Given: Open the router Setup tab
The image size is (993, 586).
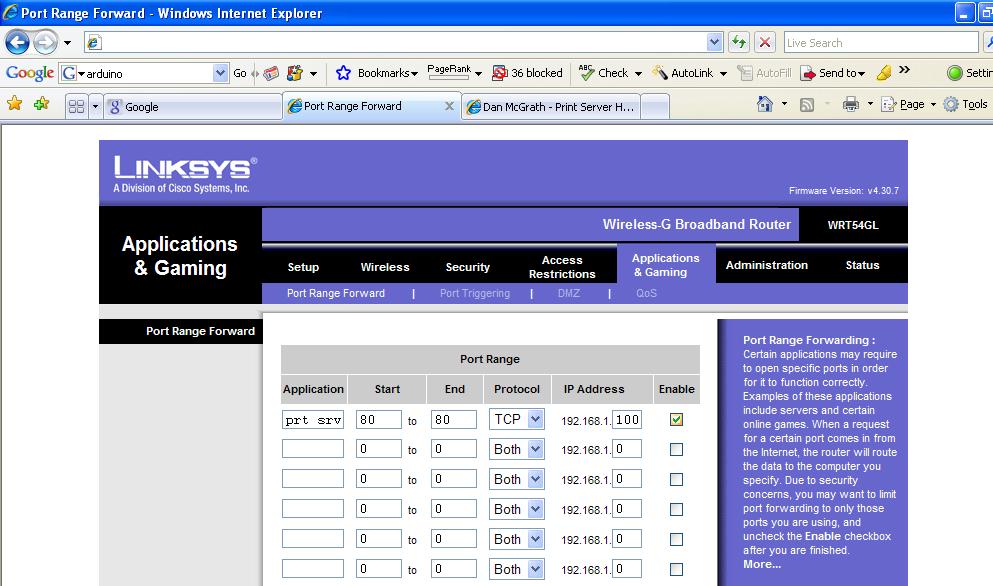Looking at the screenshot, I should click(303, 267).
